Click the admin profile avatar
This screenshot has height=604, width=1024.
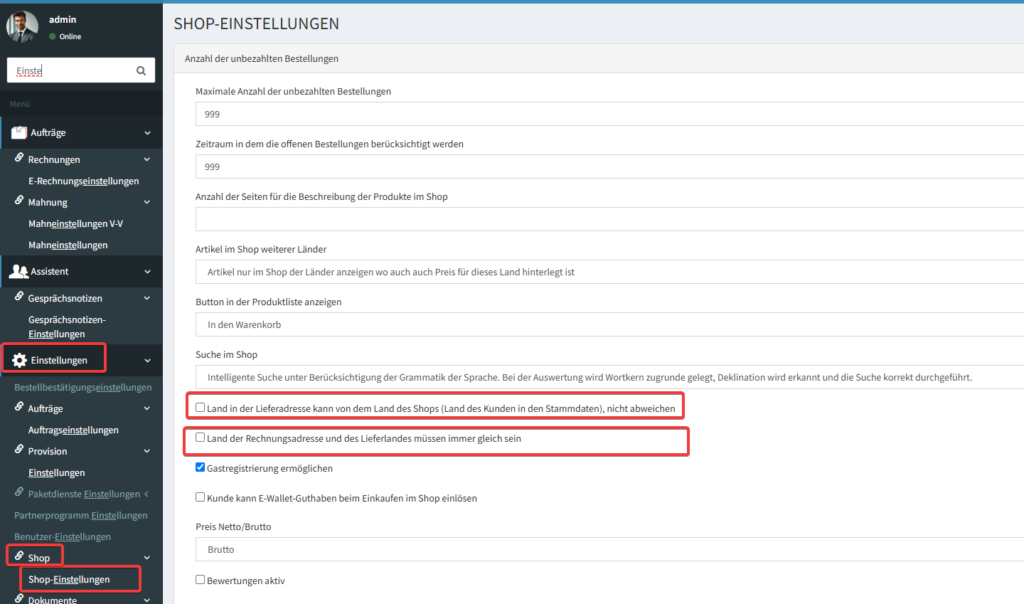22,27
